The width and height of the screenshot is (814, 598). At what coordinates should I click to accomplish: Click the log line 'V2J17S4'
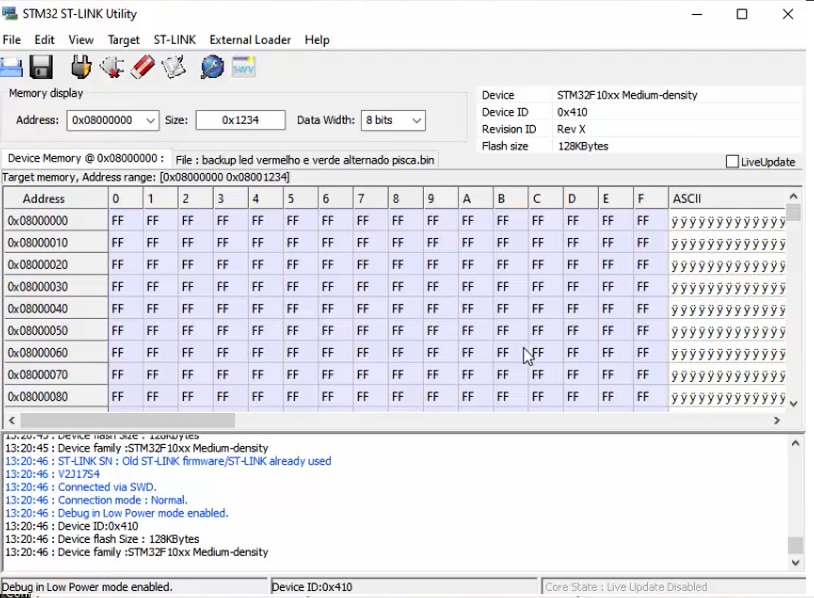[x=78, y=474]
